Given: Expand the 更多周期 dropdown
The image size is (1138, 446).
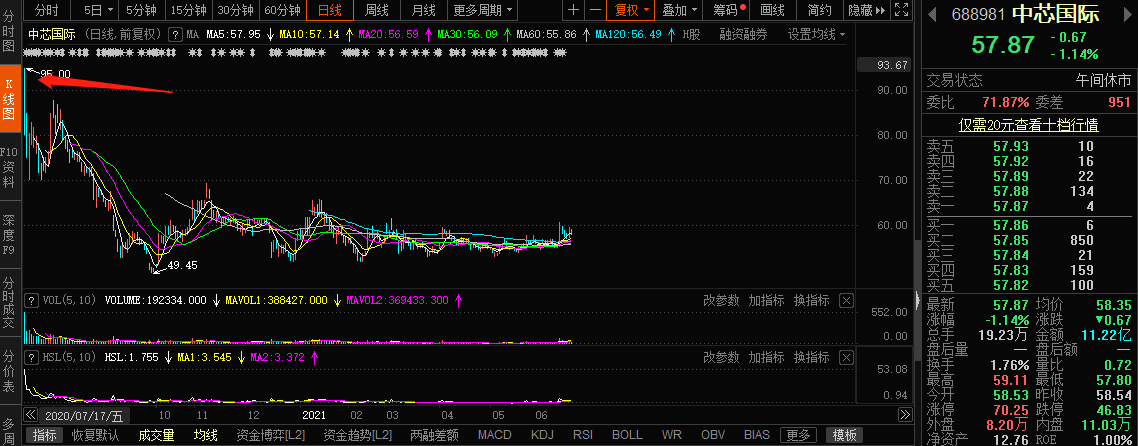Looking at the screenshot, I should click(484, 10).
